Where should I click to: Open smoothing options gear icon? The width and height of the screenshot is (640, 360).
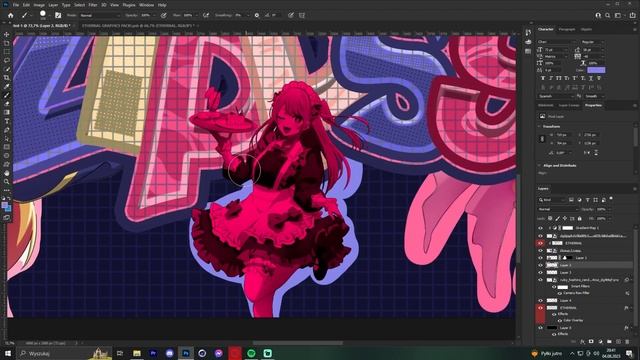coord(257,15)
